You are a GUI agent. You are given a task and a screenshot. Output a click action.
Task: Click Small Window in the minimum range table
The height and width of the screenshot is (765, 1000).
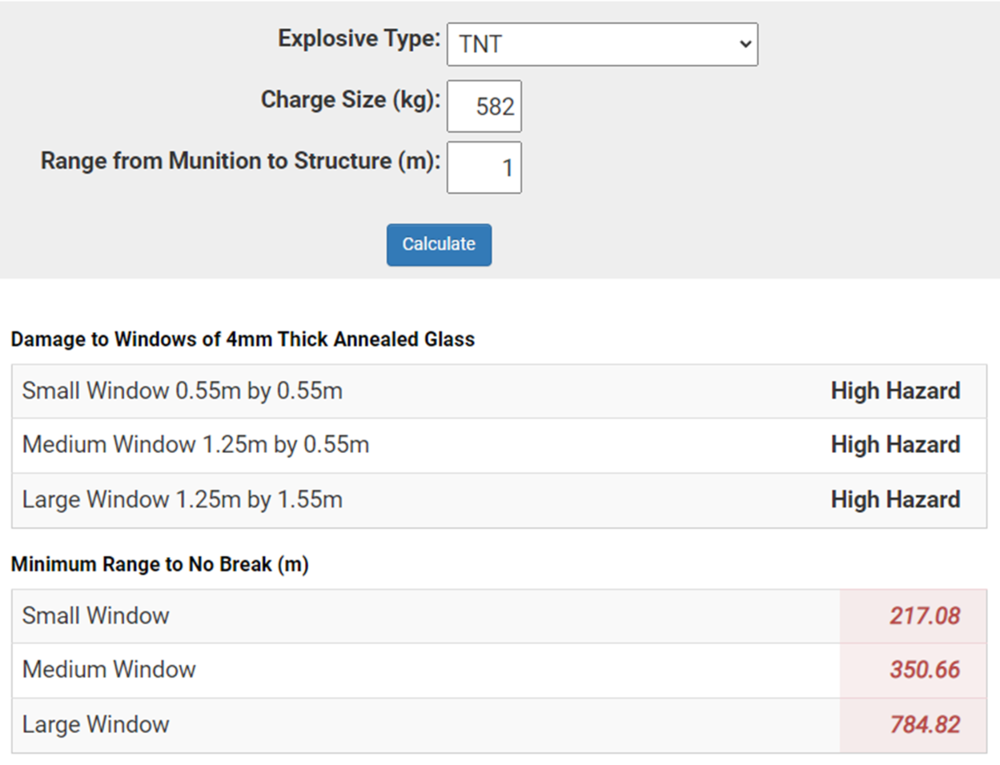point(96,616)
